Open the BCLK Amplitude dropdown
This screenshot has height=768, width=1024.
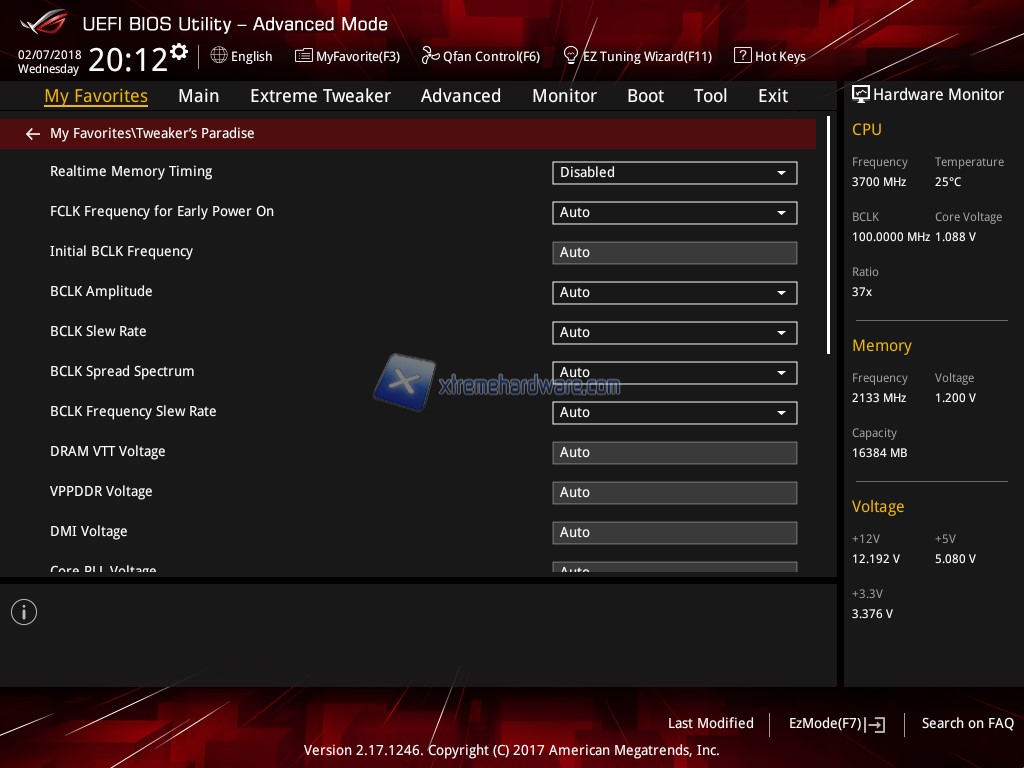[674, 293]
